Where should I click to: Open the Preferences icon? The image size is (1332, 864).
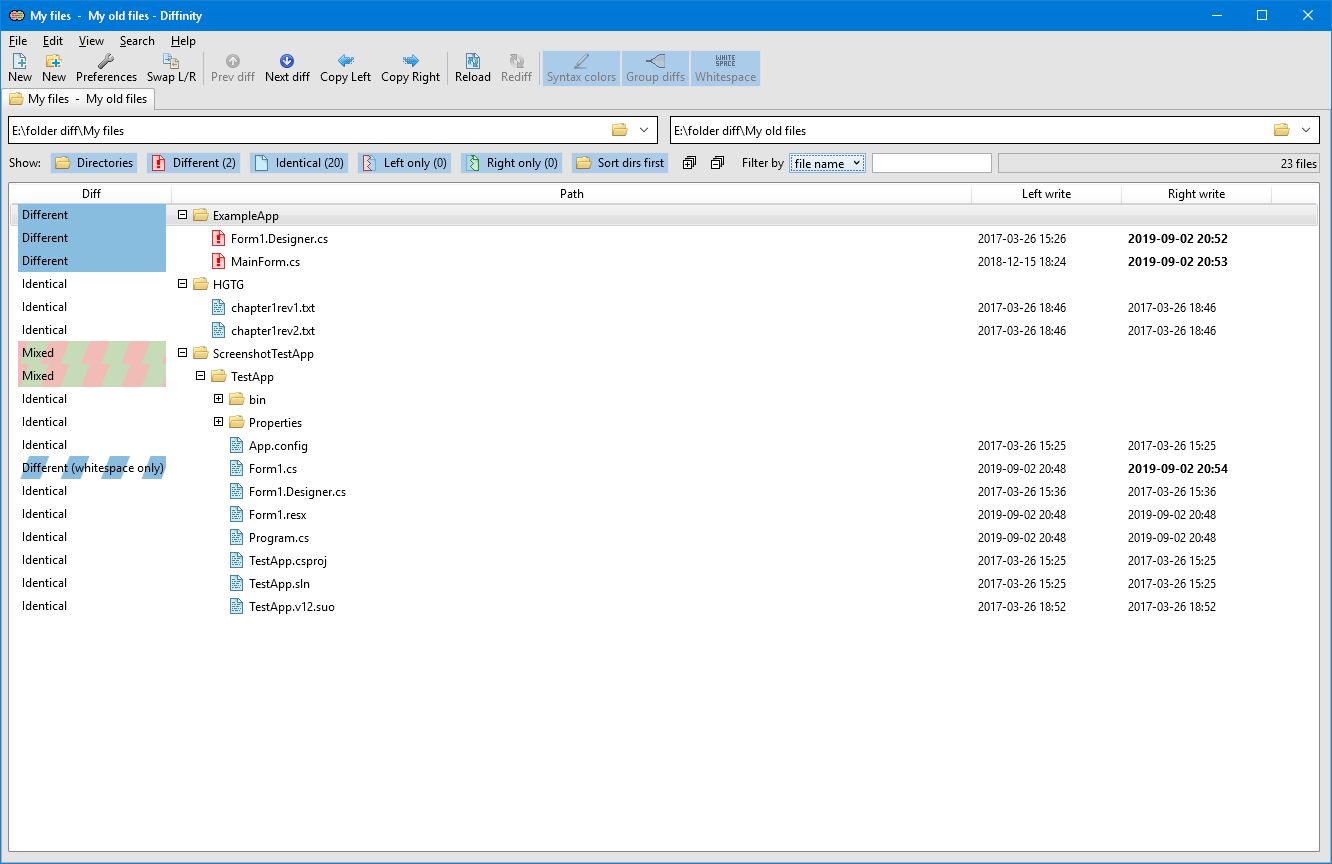coord(105,68)
